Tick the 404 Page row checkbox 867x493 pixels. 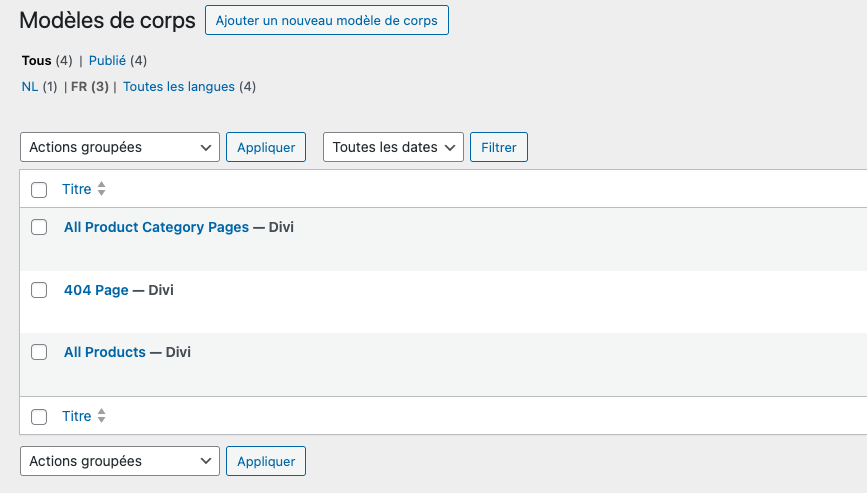tap(39, 290)
